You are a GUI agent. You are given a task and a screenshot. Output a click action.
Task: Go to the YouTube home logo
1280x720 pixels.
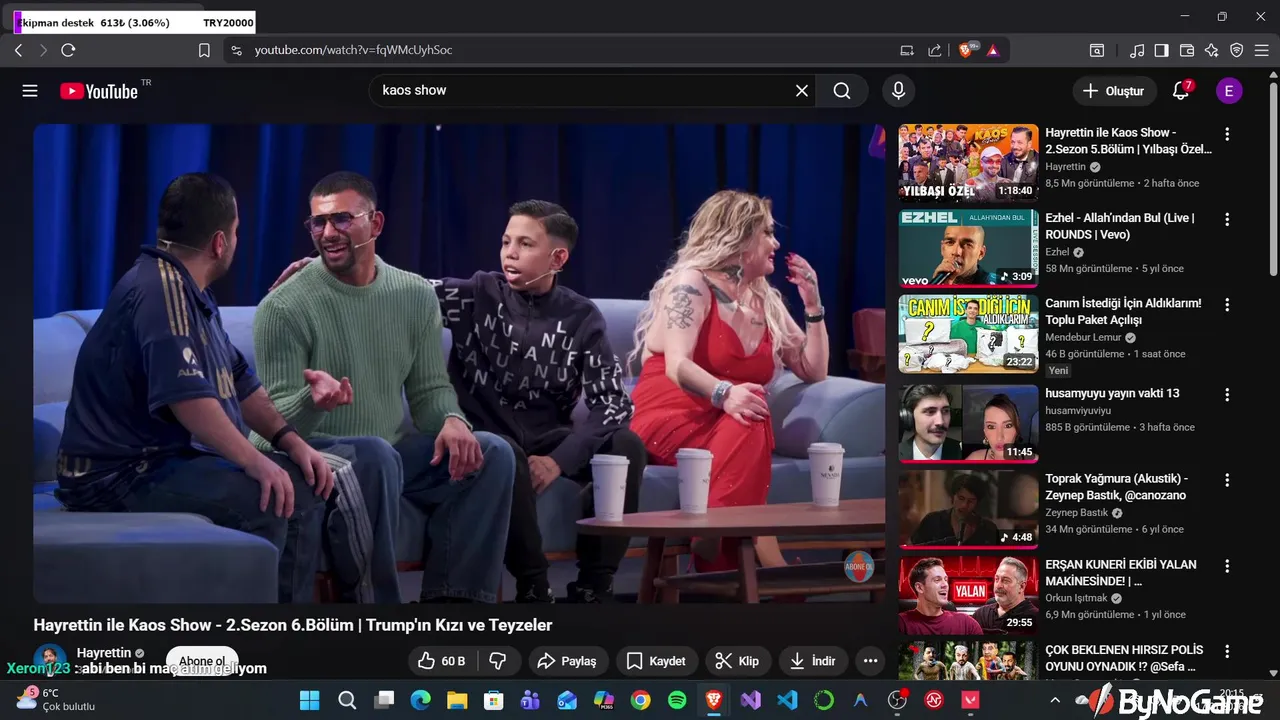click(99, 91)
